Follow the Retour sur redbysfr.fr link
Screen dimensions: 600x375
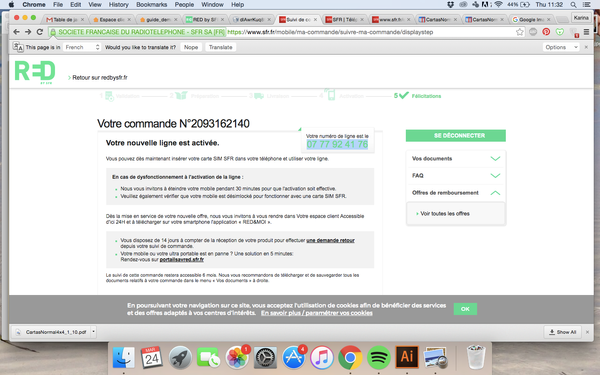[x=99, y=77]
